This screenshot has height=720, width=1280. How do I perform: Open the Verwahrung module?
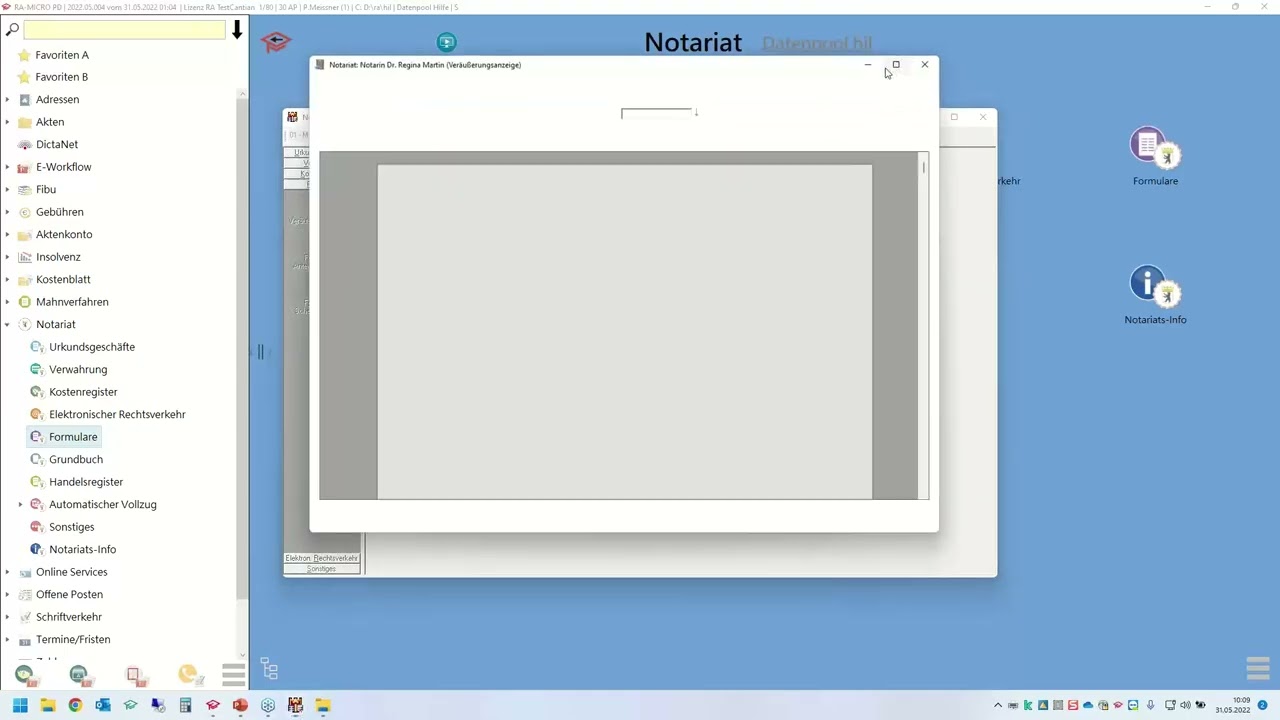(x=78, y=369)
